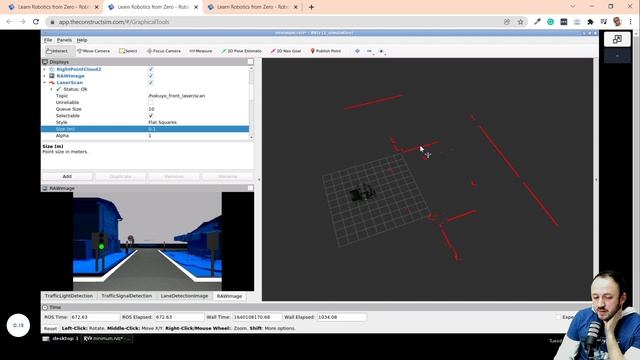This screenshot has height=360, width=640.
Task: Select the 2D Pose Estimate tool
Action: pyautogui.click(x=241, y=51)
